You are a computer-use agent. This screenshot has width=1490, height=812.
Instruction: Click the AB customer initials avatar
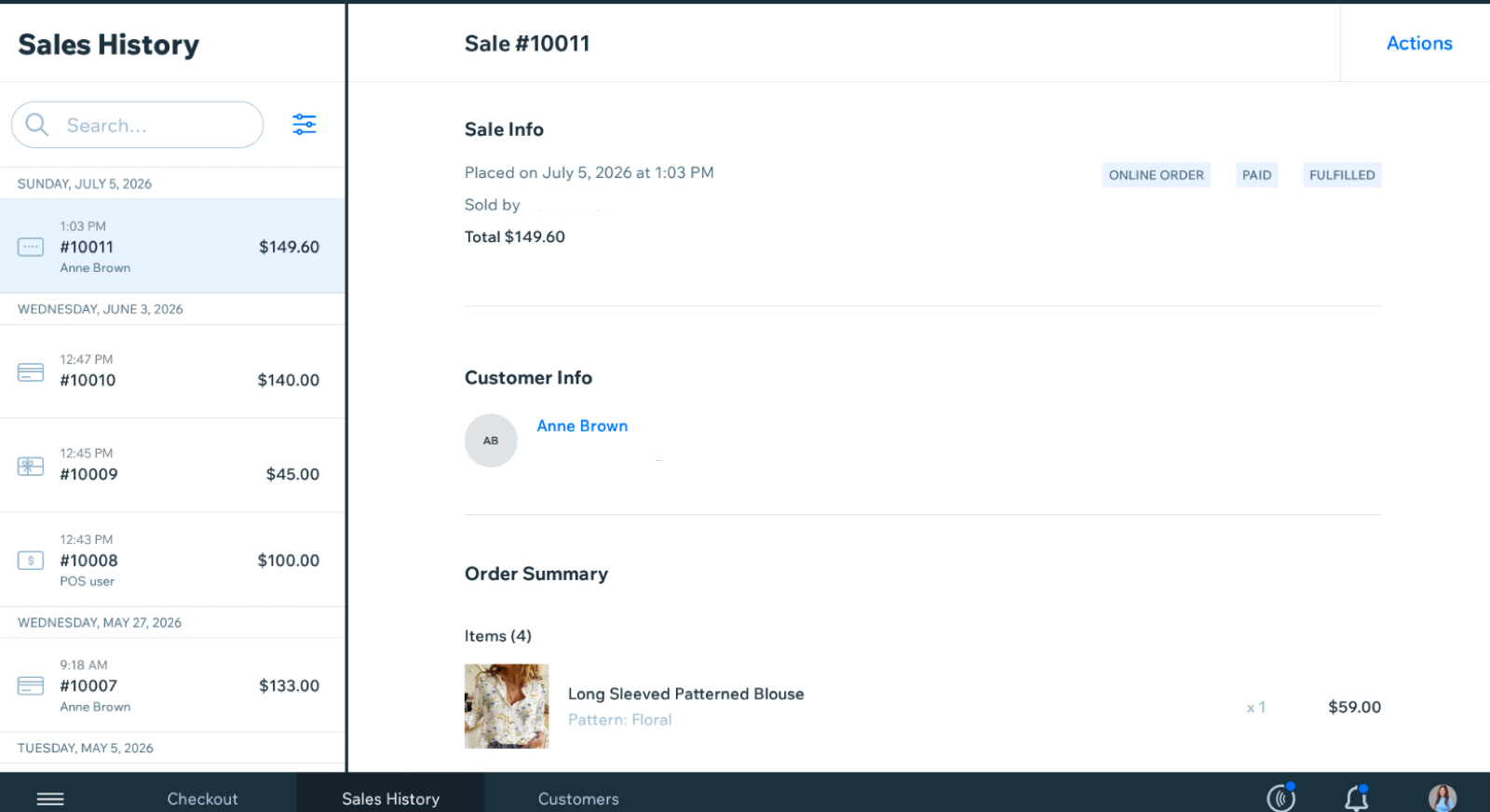point(491,440)
